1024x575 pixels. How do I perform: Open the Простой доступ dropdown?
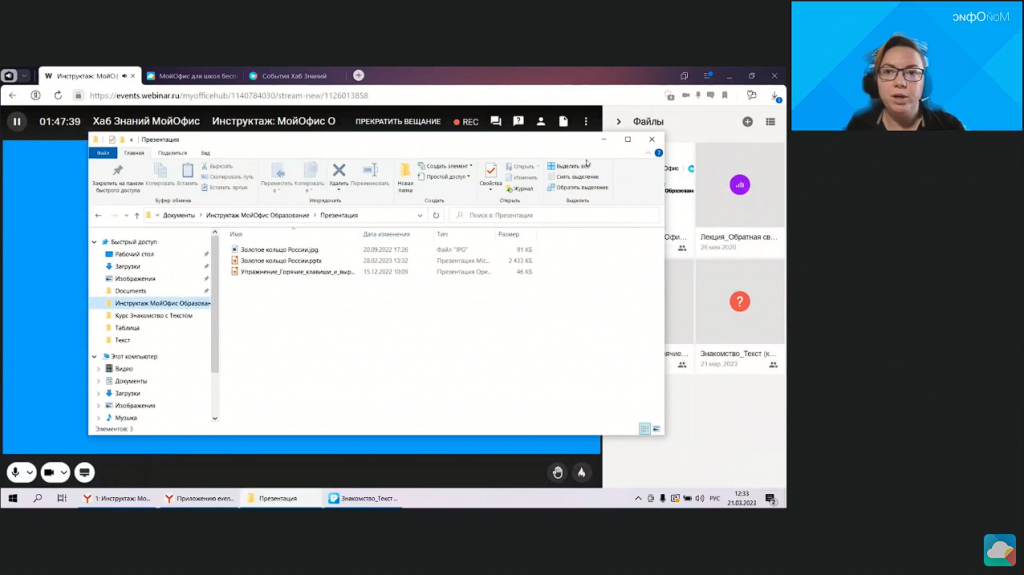click(444, 176)
